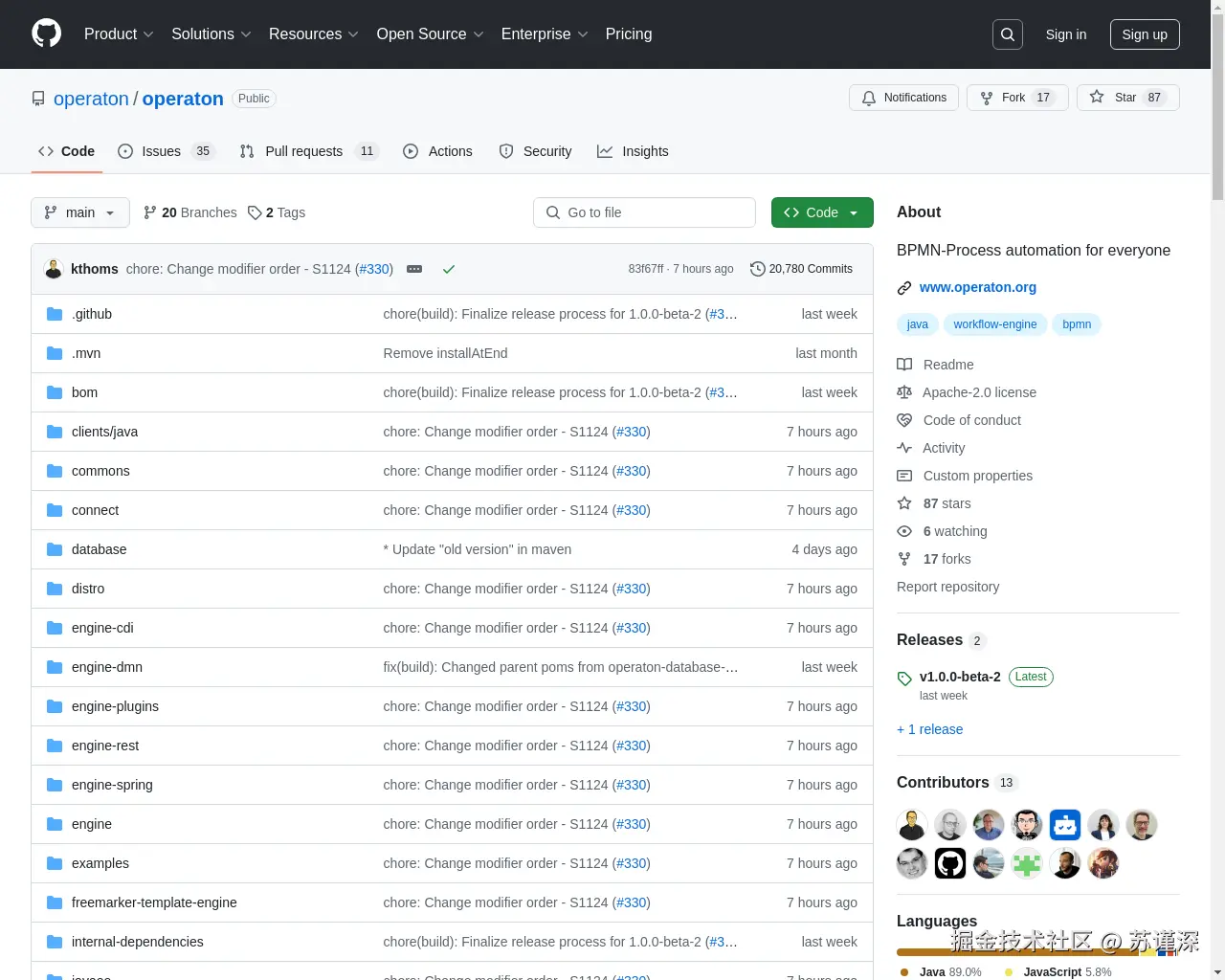Viewport: 1225px width, 980px height.
Task: Open kthoms avatar on latest commit
Action: 55,269
